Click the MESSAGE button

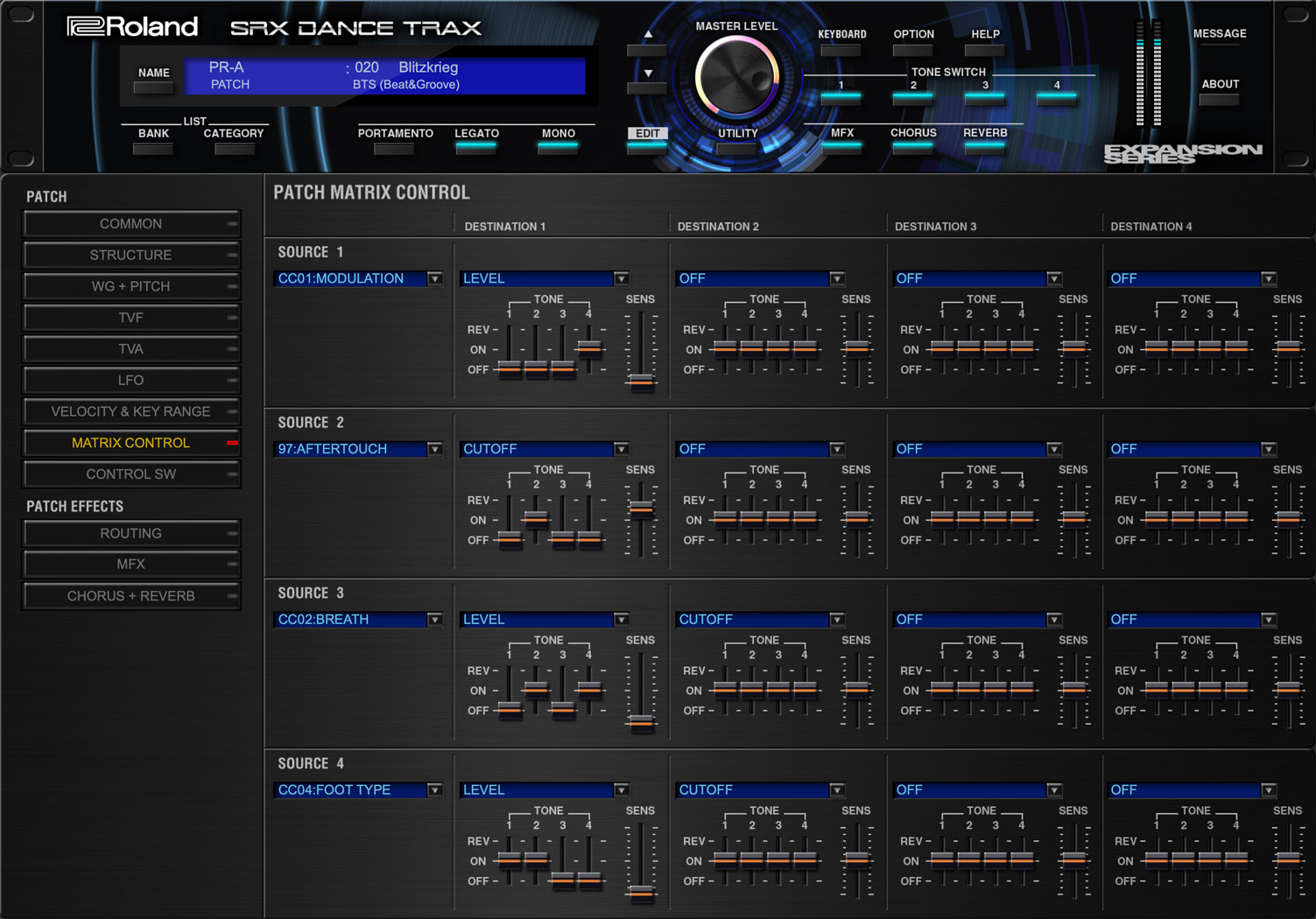tap(1219, 49)
